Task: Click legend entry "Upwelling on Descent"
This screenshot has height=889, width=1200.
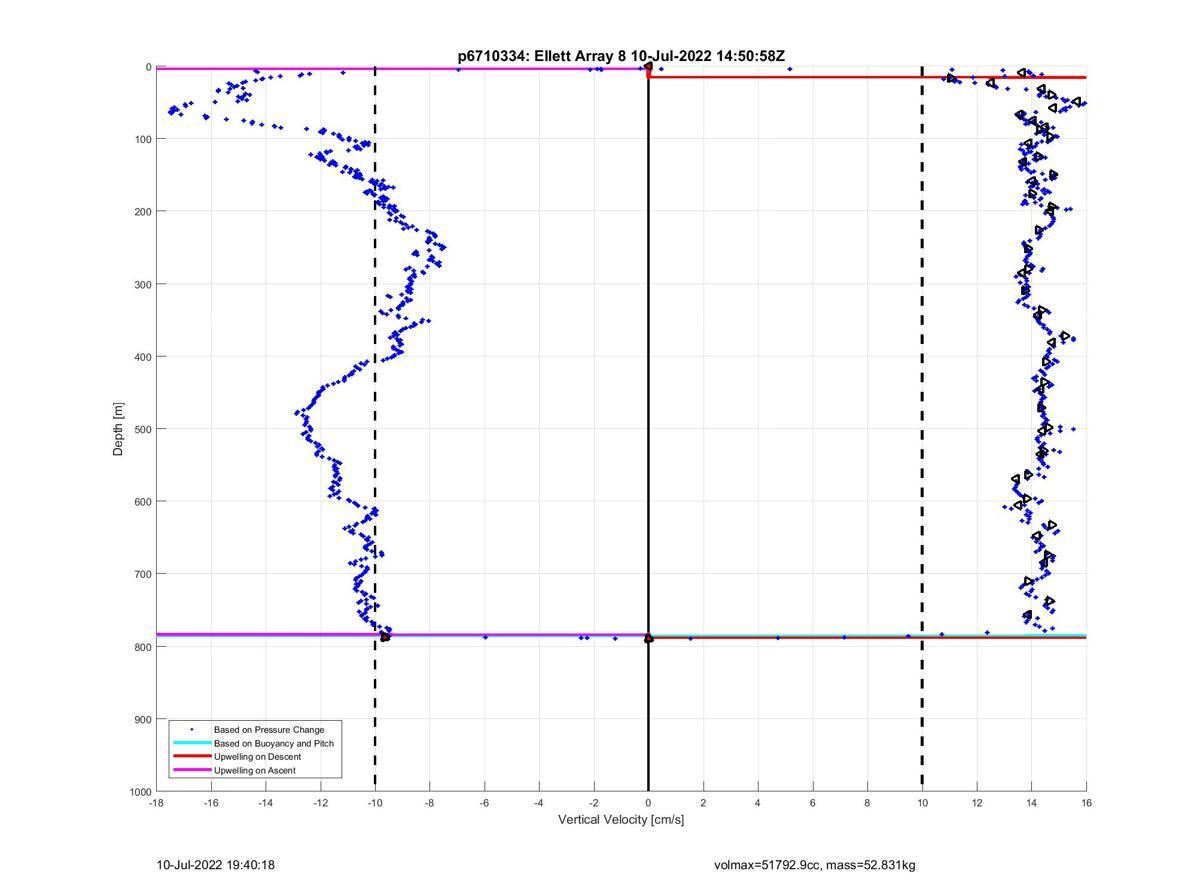Action: 257,757
